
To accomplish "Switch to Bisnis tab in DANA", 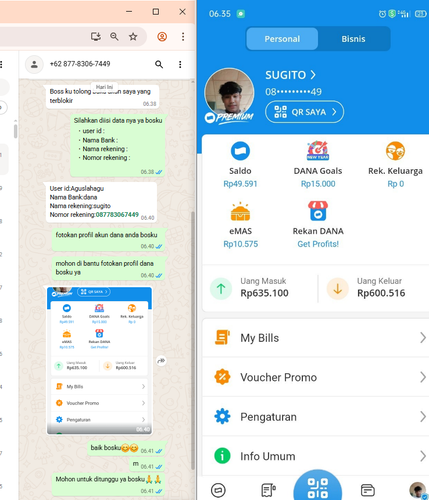I will pos(353,39).
